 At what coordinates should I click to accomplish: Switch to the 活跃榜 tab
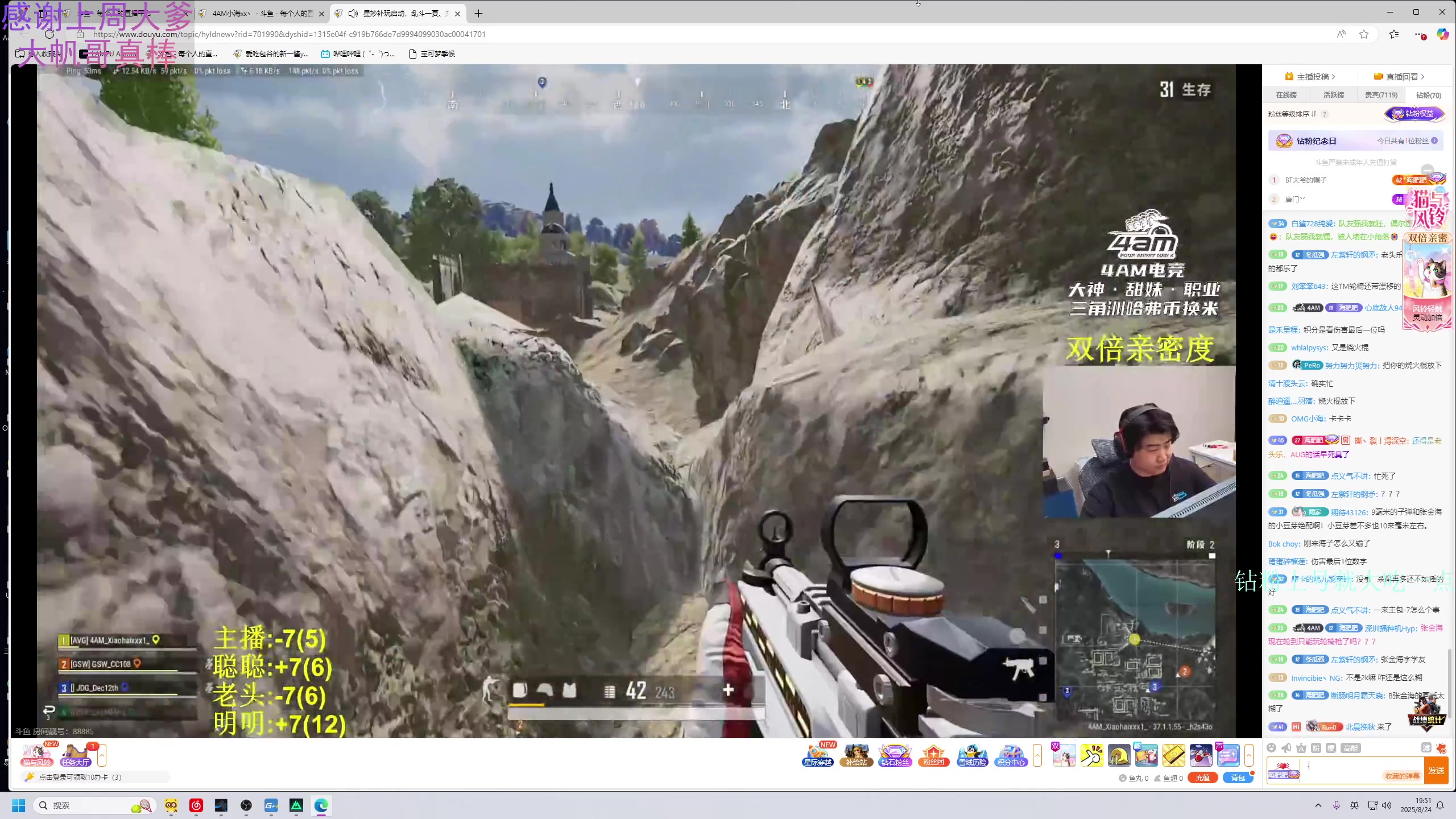pos(1333,95)
